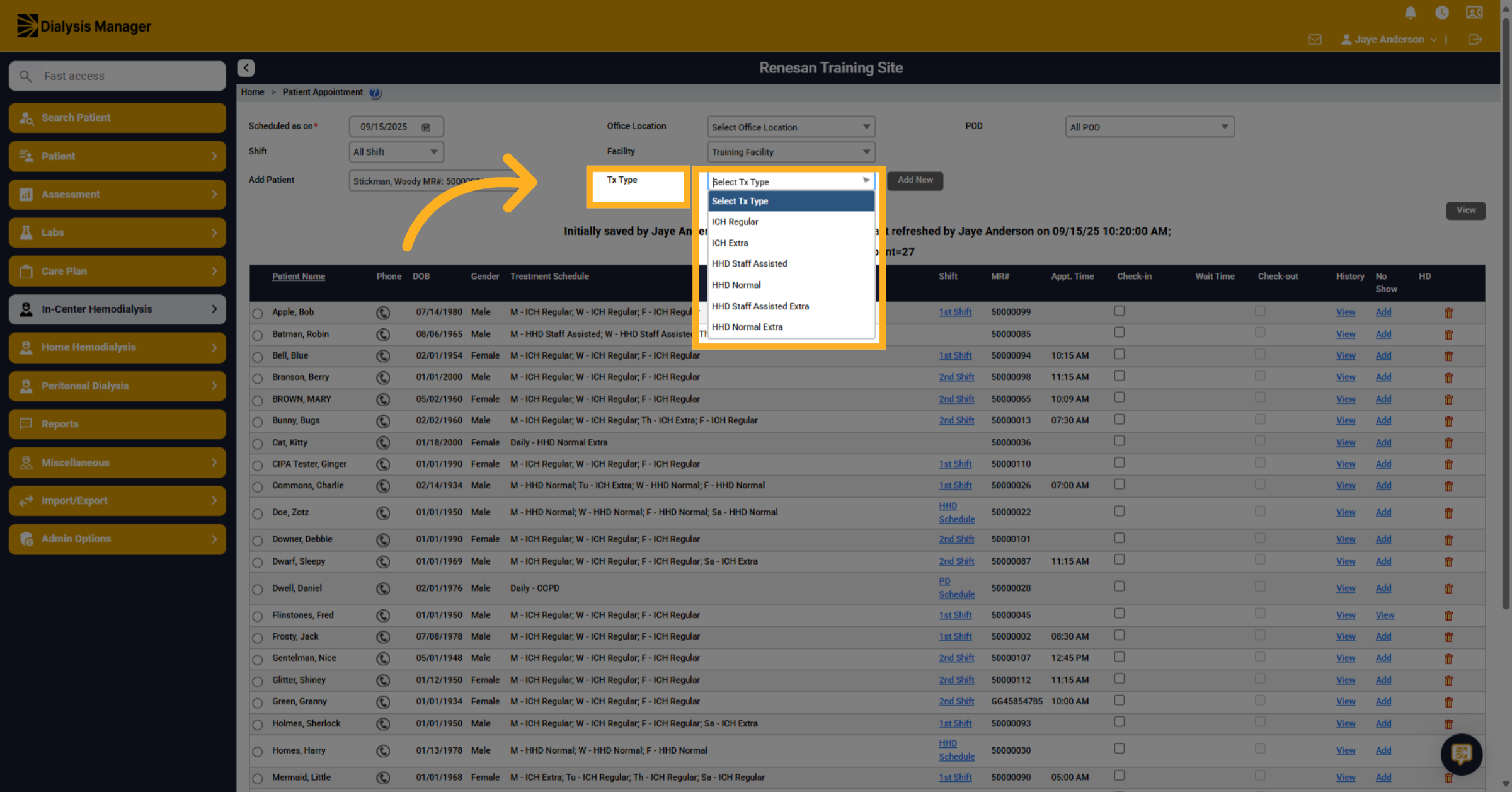Choose ICH Regular from Tx Type list

[x=791, y=222]
